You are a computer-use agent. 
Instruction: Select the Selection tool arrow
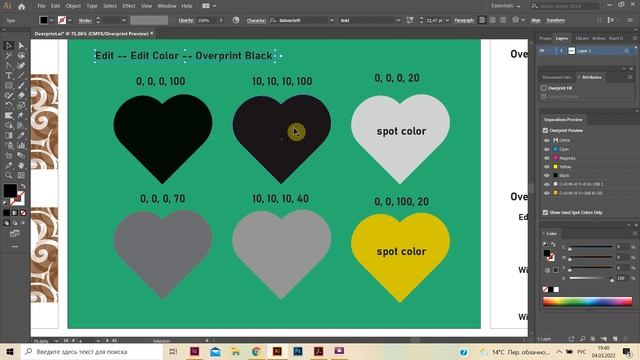click(x=9, y=46)
